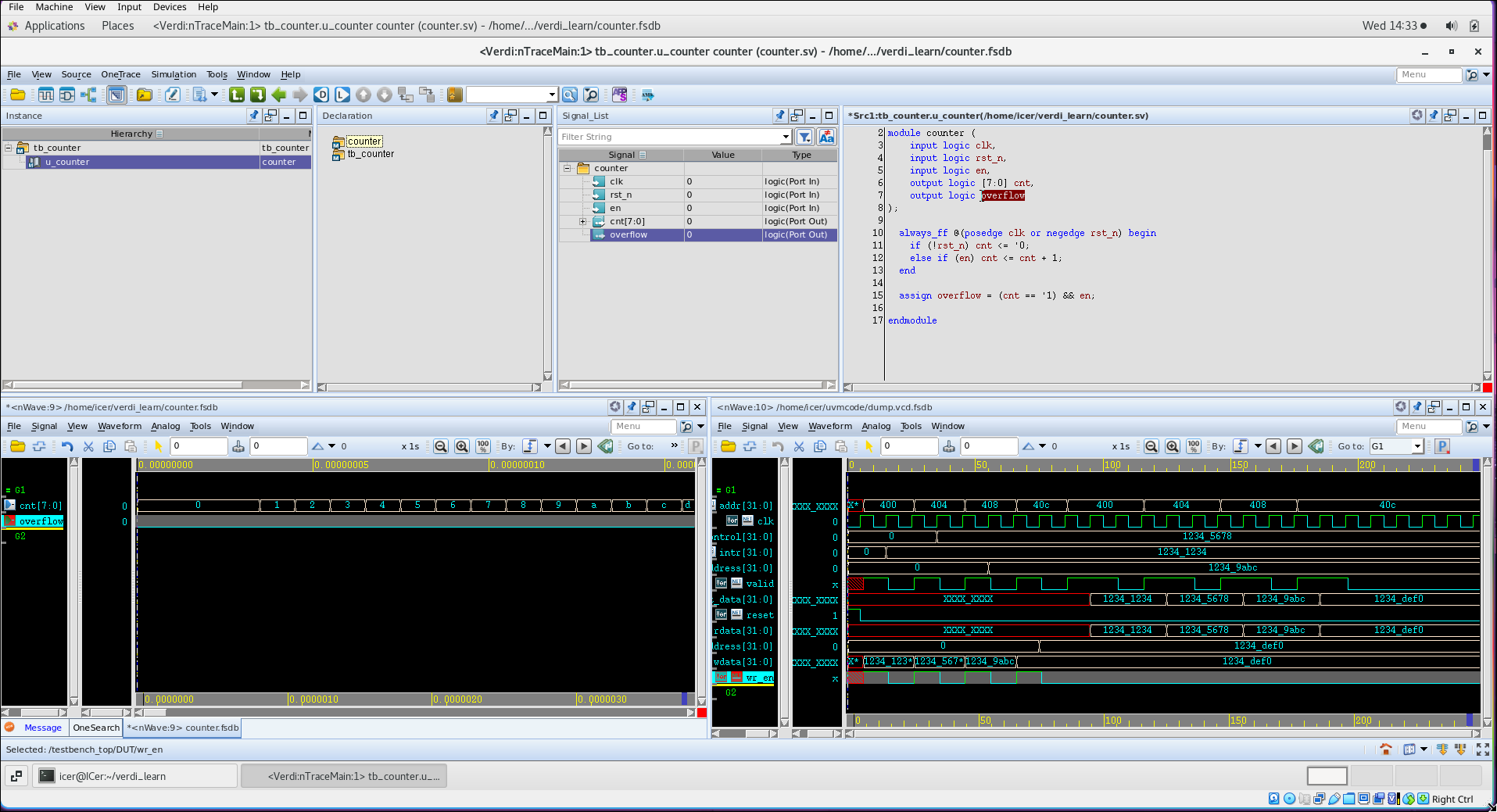Screen dimensions: 1497x812
Task: Toggle pin on Instance panel
Action: point(254,116)
